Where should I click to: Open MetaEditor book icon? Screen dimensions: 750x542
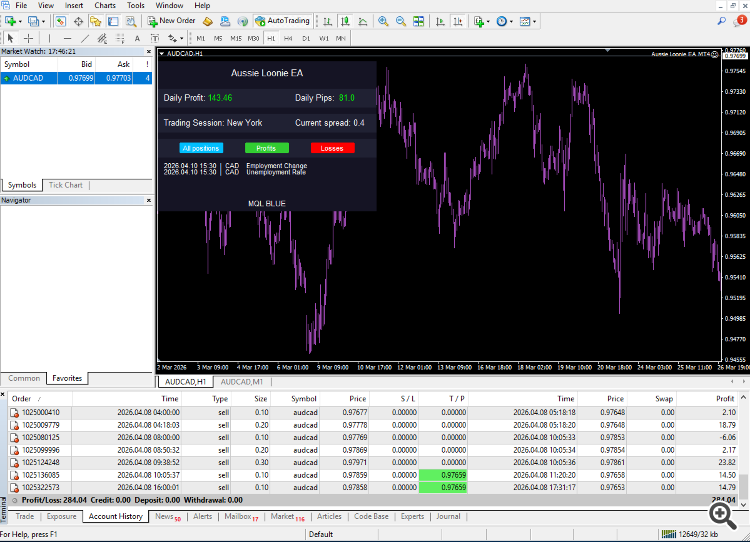(x=208, y=21)
